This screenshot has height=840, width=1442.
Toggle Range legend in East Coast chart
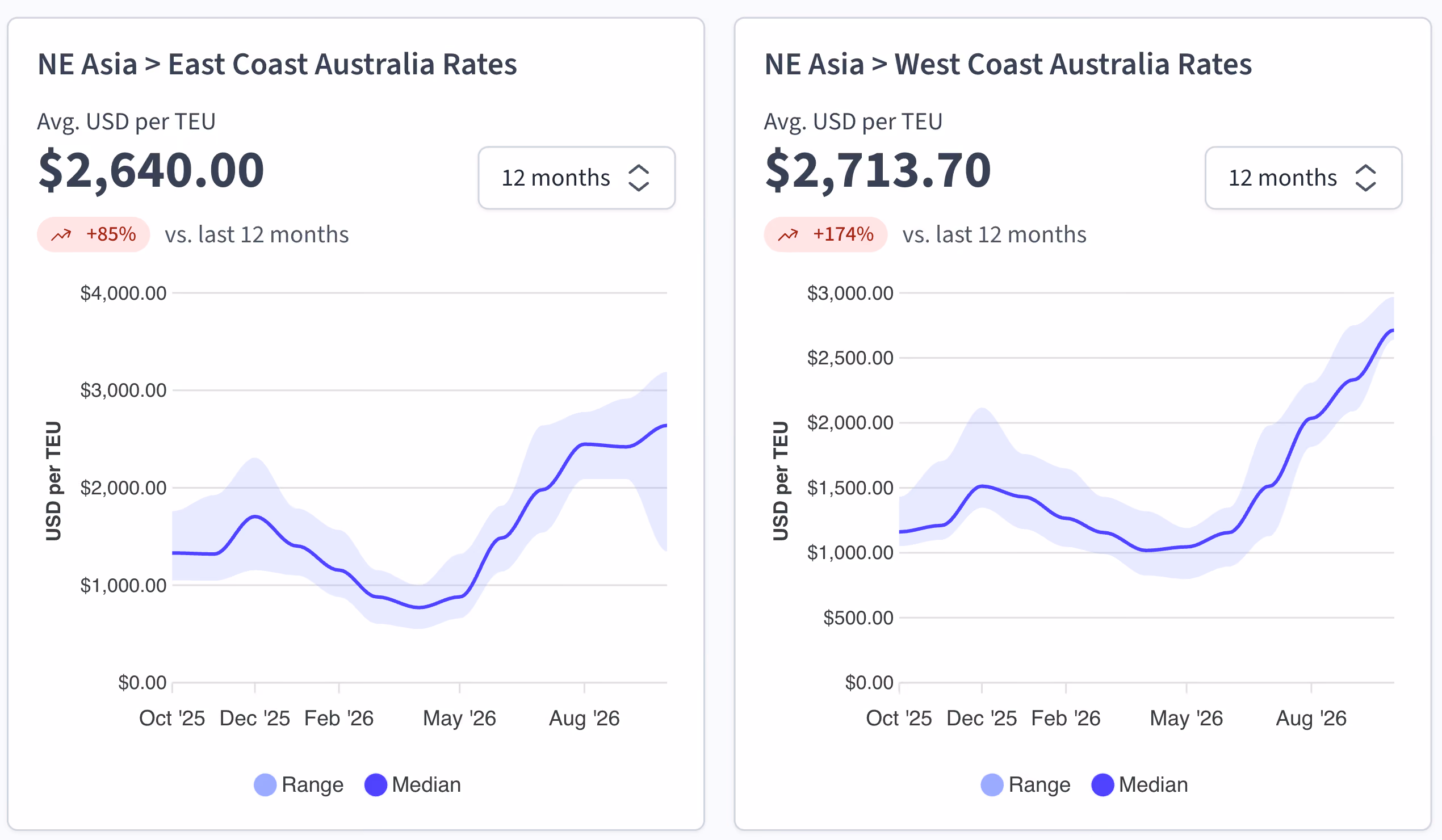click(x=298, y=784)
